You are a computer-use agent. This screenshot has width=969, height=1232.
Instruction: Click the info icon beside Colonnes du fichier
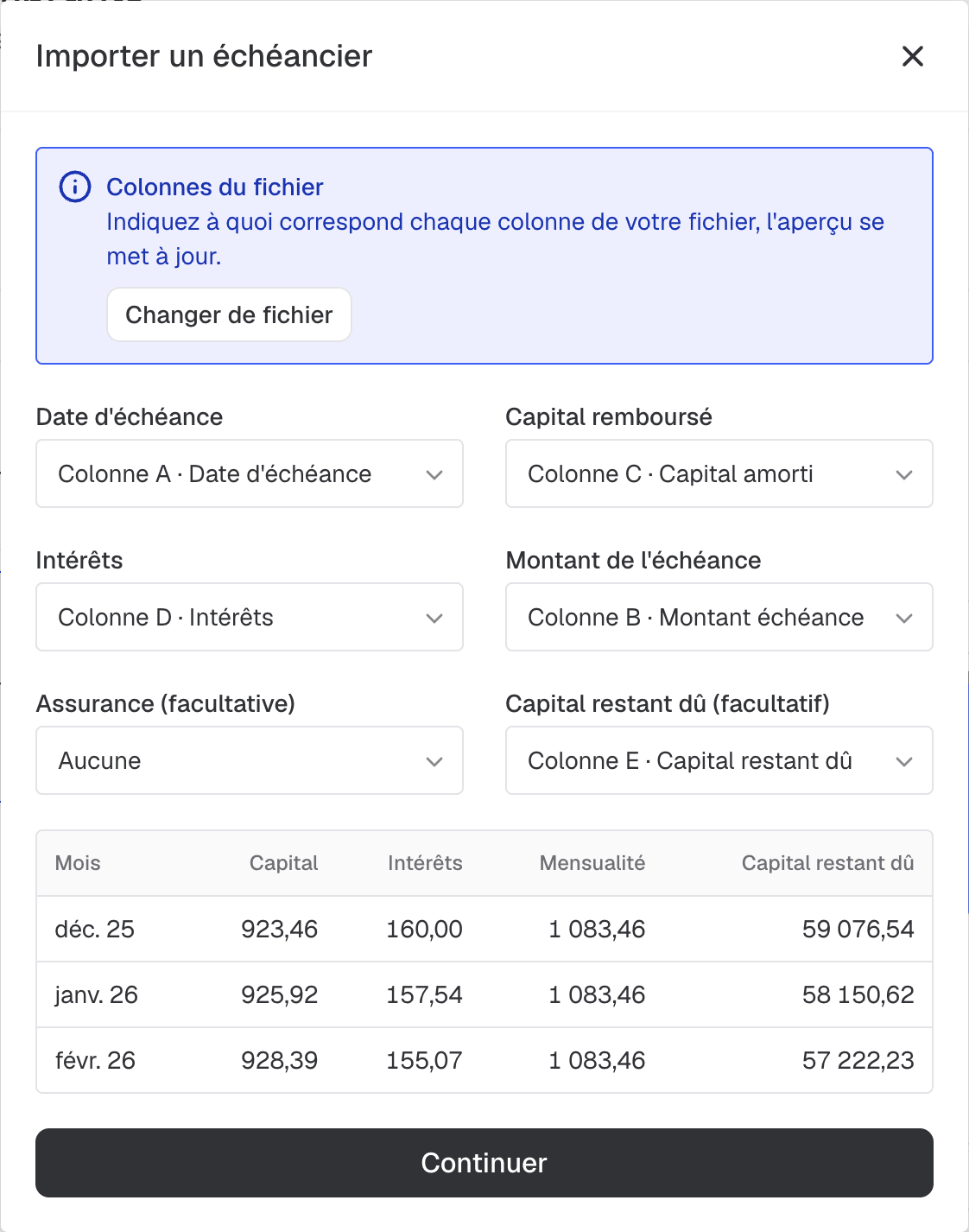[x=75, y=187]
